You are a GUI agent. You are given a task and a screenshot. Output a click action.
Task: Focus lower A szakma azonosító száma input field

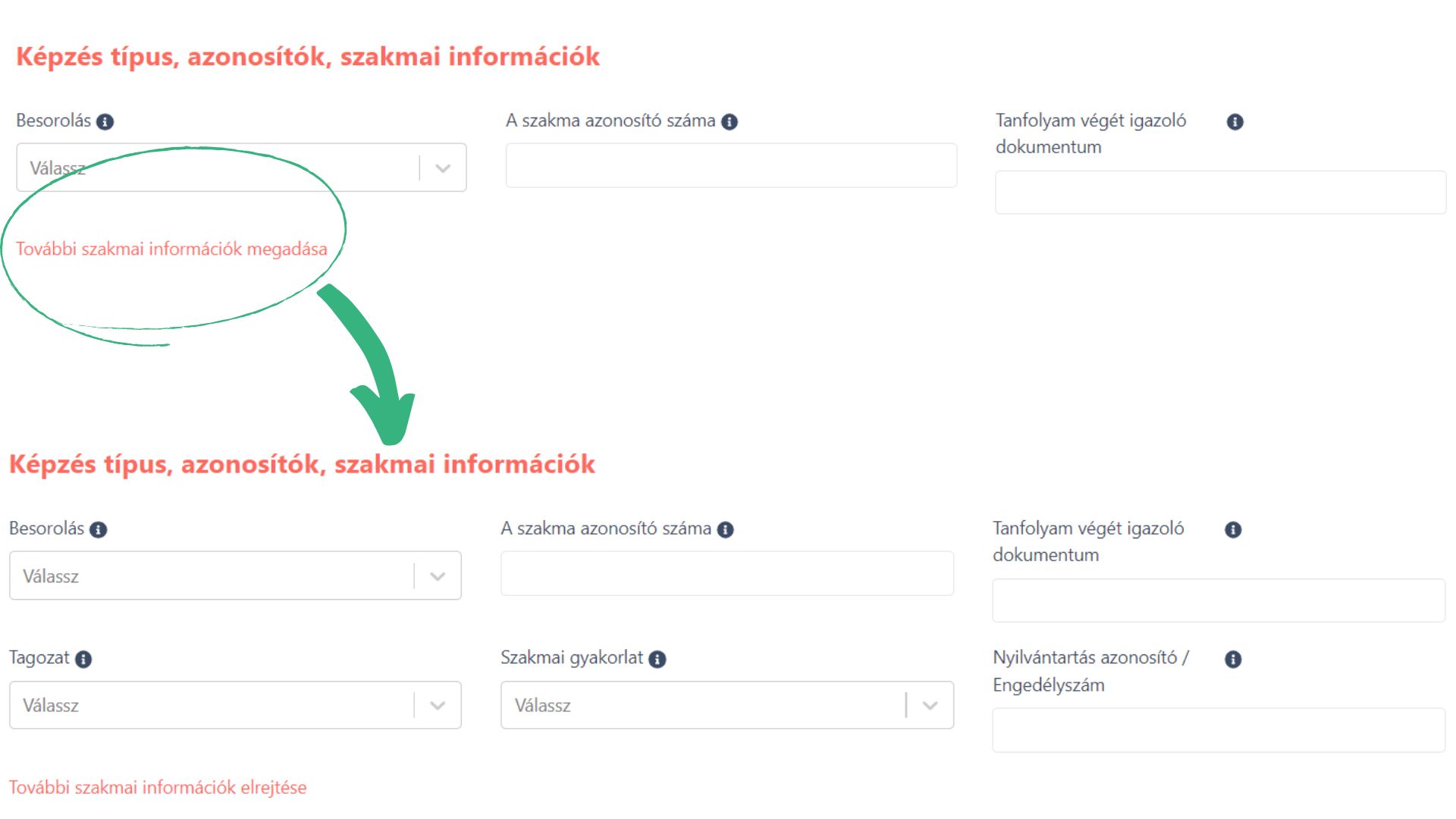pos(727,573)
